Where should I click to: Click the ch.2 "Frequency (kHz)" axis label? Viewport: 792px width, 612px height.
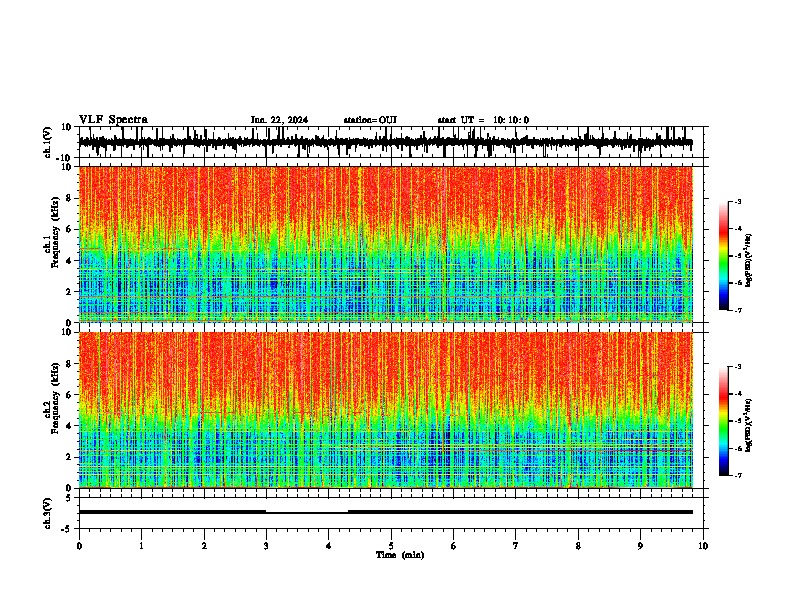(x=56, y=398)
